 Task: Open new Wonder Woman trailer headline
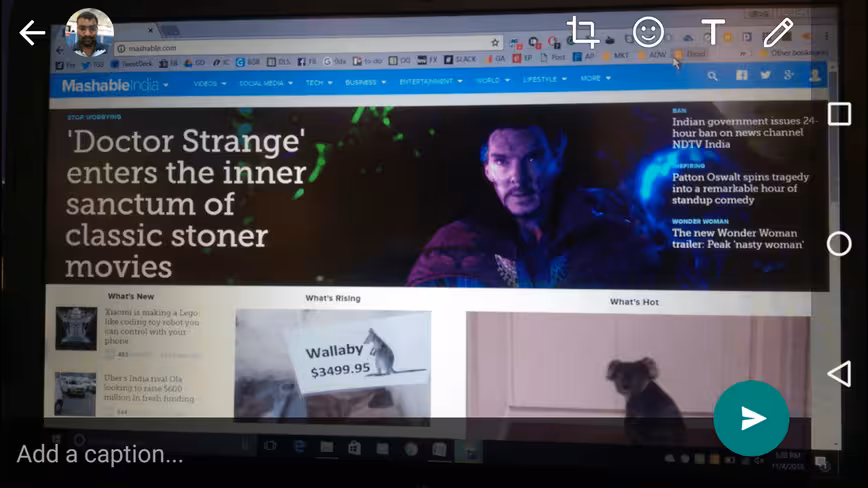coord(737,238)
